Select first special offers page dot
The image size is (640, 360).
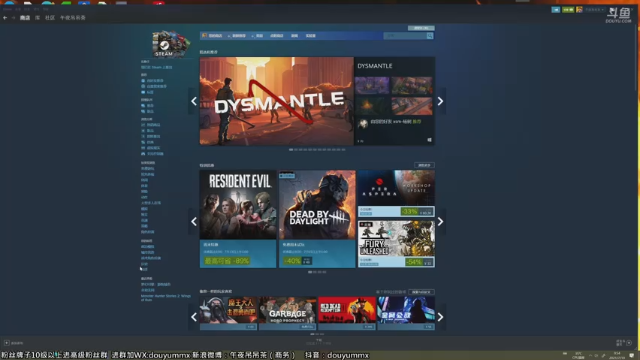[310, 272]
